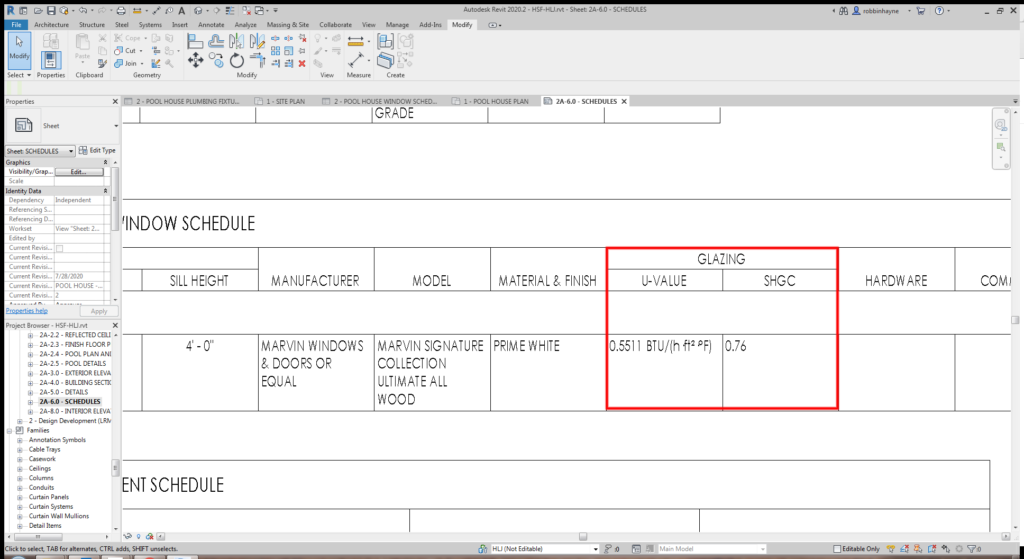This screenshot has width=1024, height=559.
Task: Click the 0.76 SHGC cell
Action: 779,372
